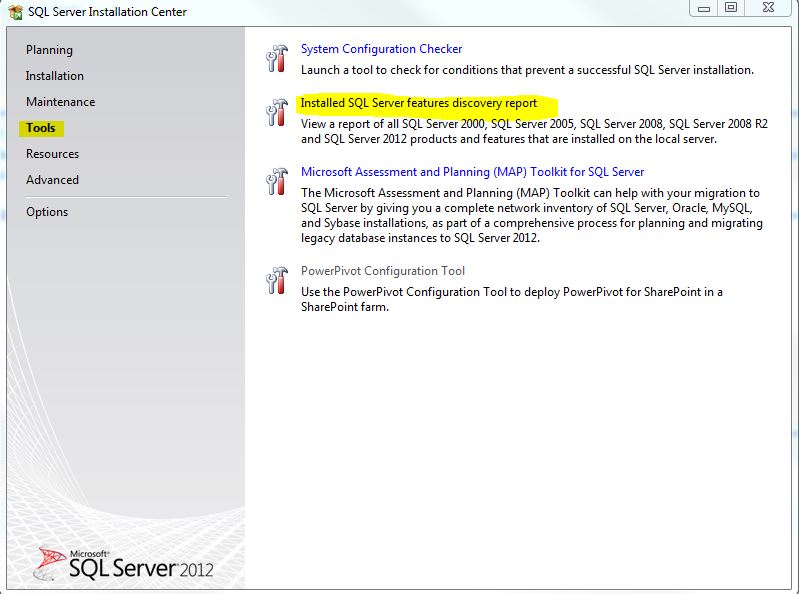Click the PowerPivot Configuration Tool icon
Viewport: 799px width, 594px height.
click(277, 280)
